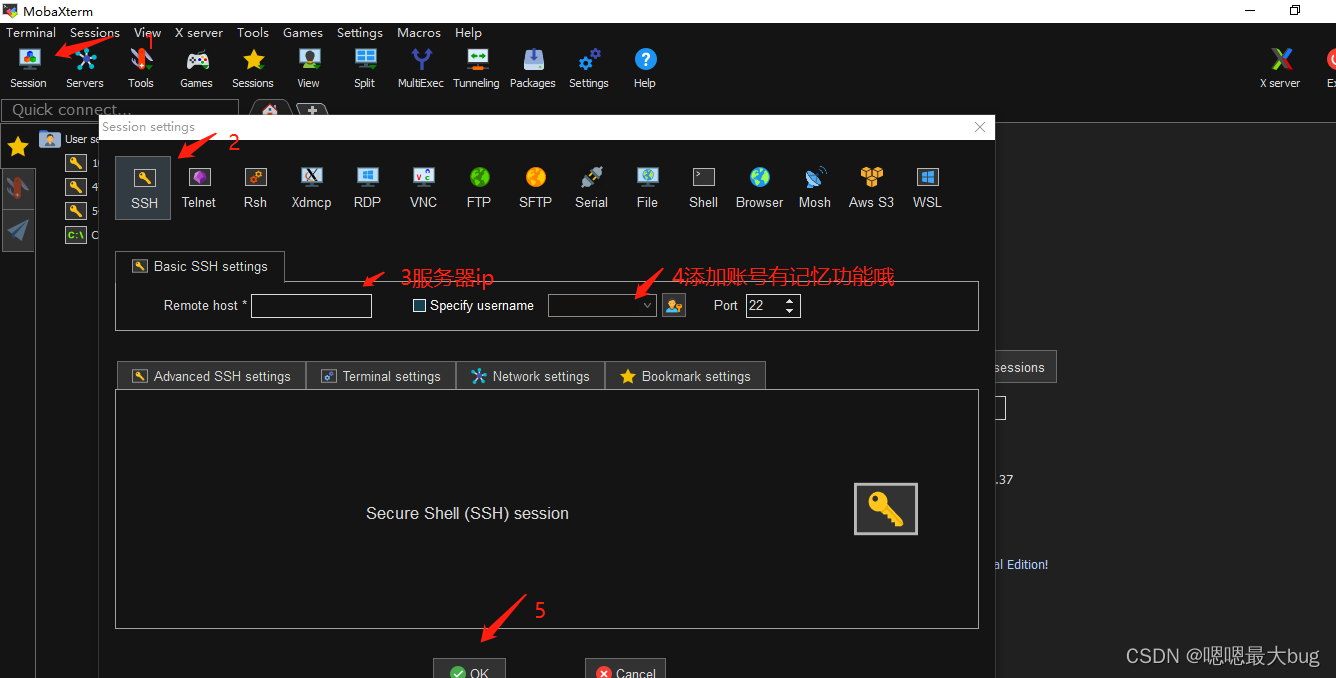Image resolution: width=1336 pixels, height=678 pixels.
Task: Click the manage credentials user icon
Action: [x=674, y=305]
